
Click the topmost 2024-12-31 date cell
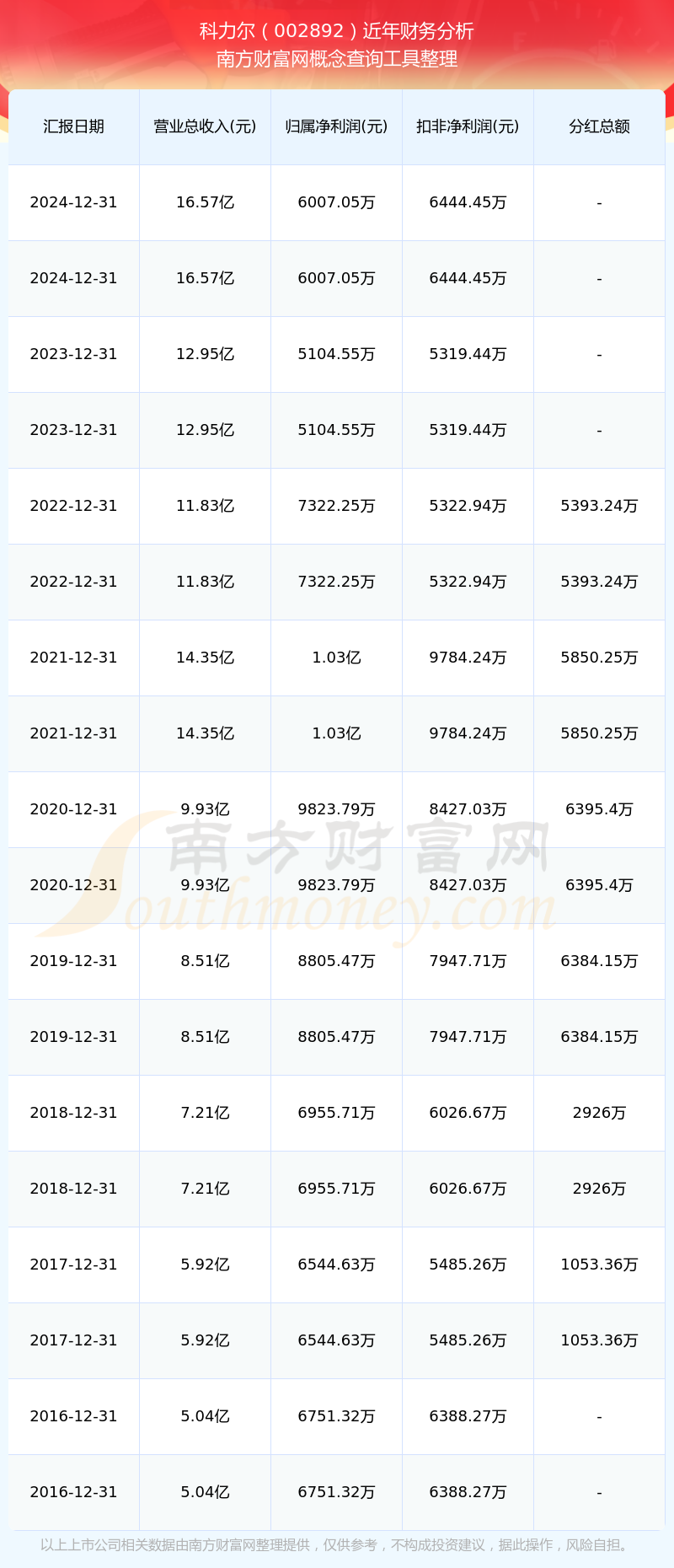[73, 202]
